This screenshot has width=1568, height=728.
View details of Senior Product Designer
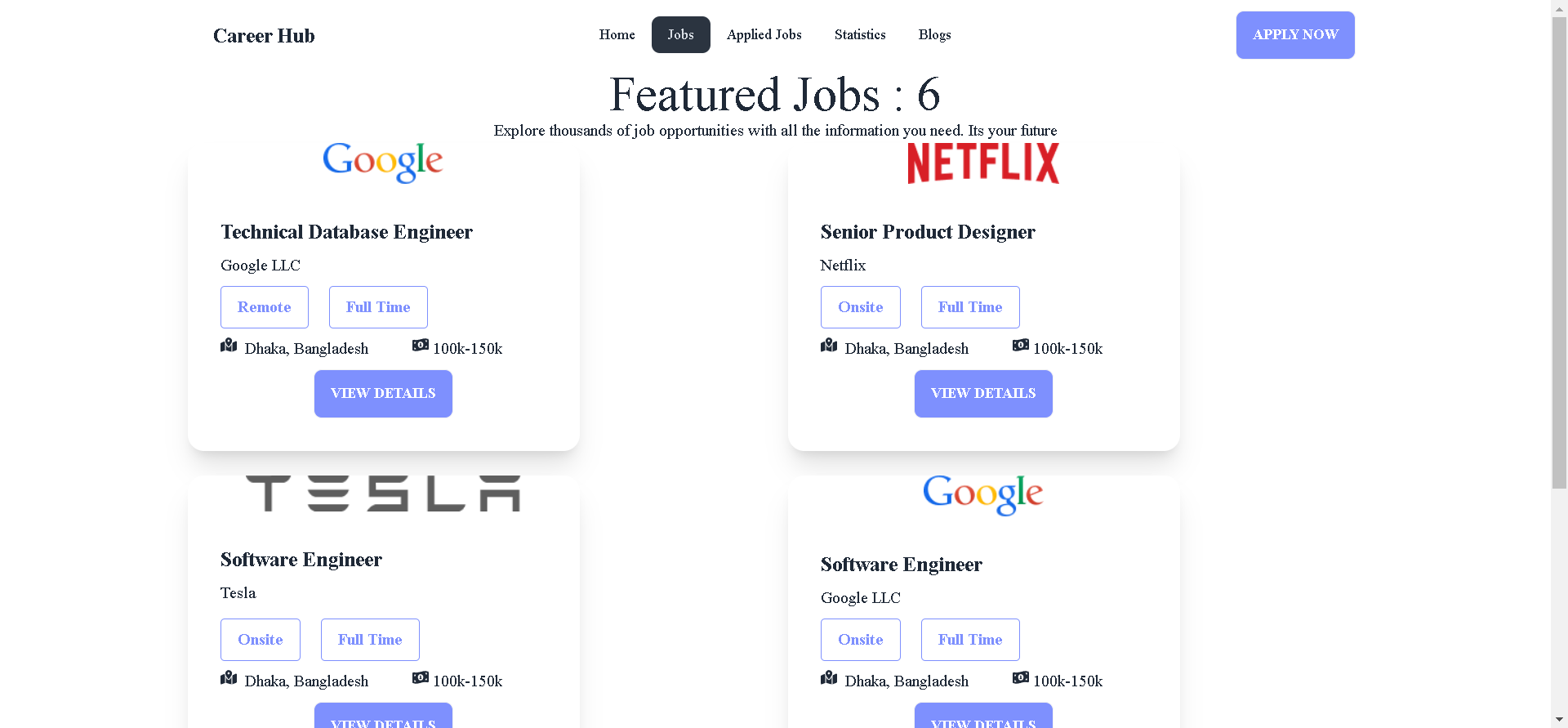tap(982, 393)
